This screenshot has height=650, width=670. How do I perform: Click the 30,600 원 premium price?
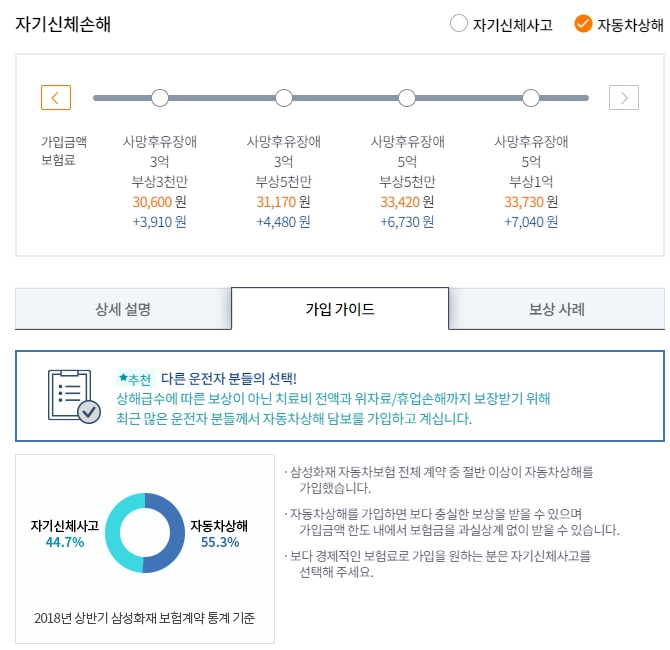pyautogui.click(x=159, y=202)
